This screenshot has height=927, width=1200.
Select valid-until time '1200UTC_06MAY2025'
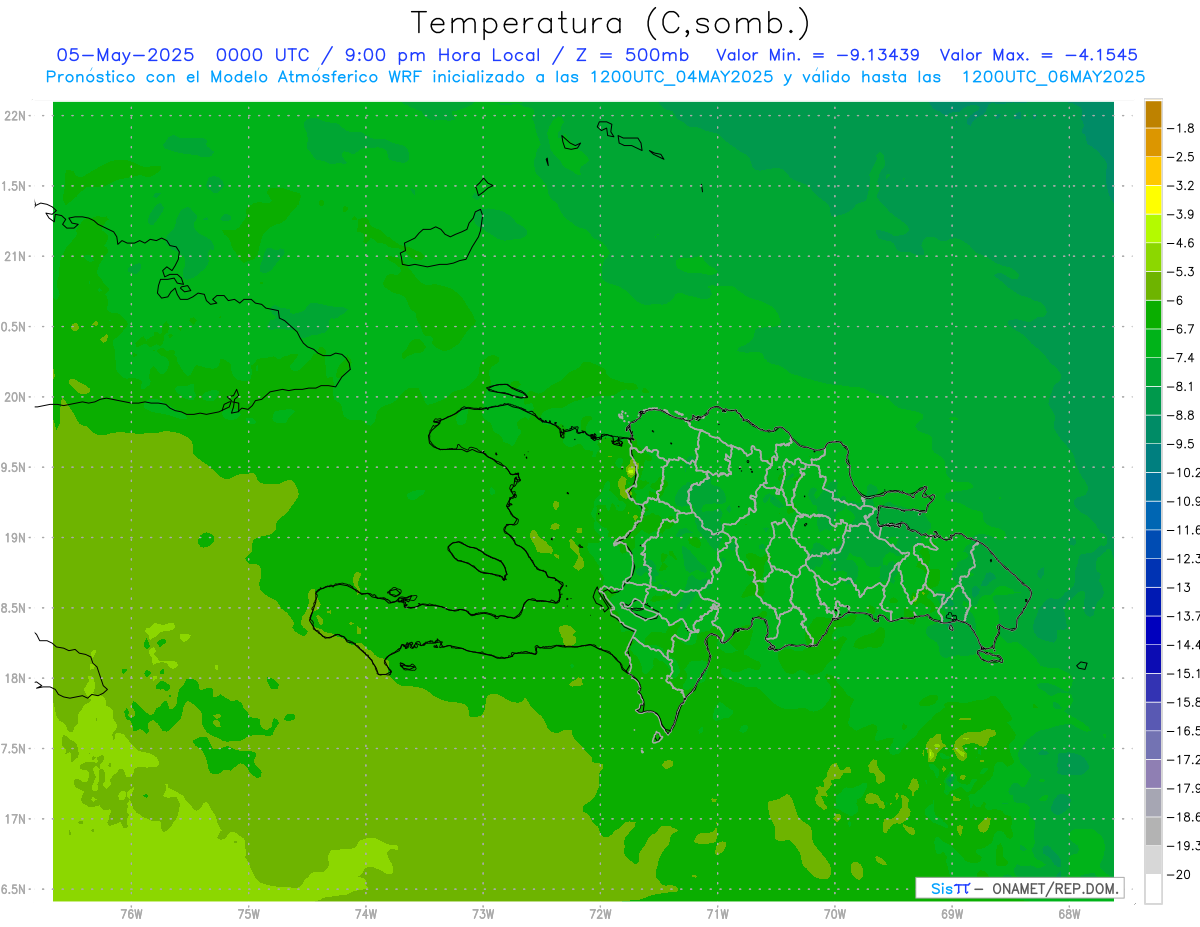point(1053,77)
